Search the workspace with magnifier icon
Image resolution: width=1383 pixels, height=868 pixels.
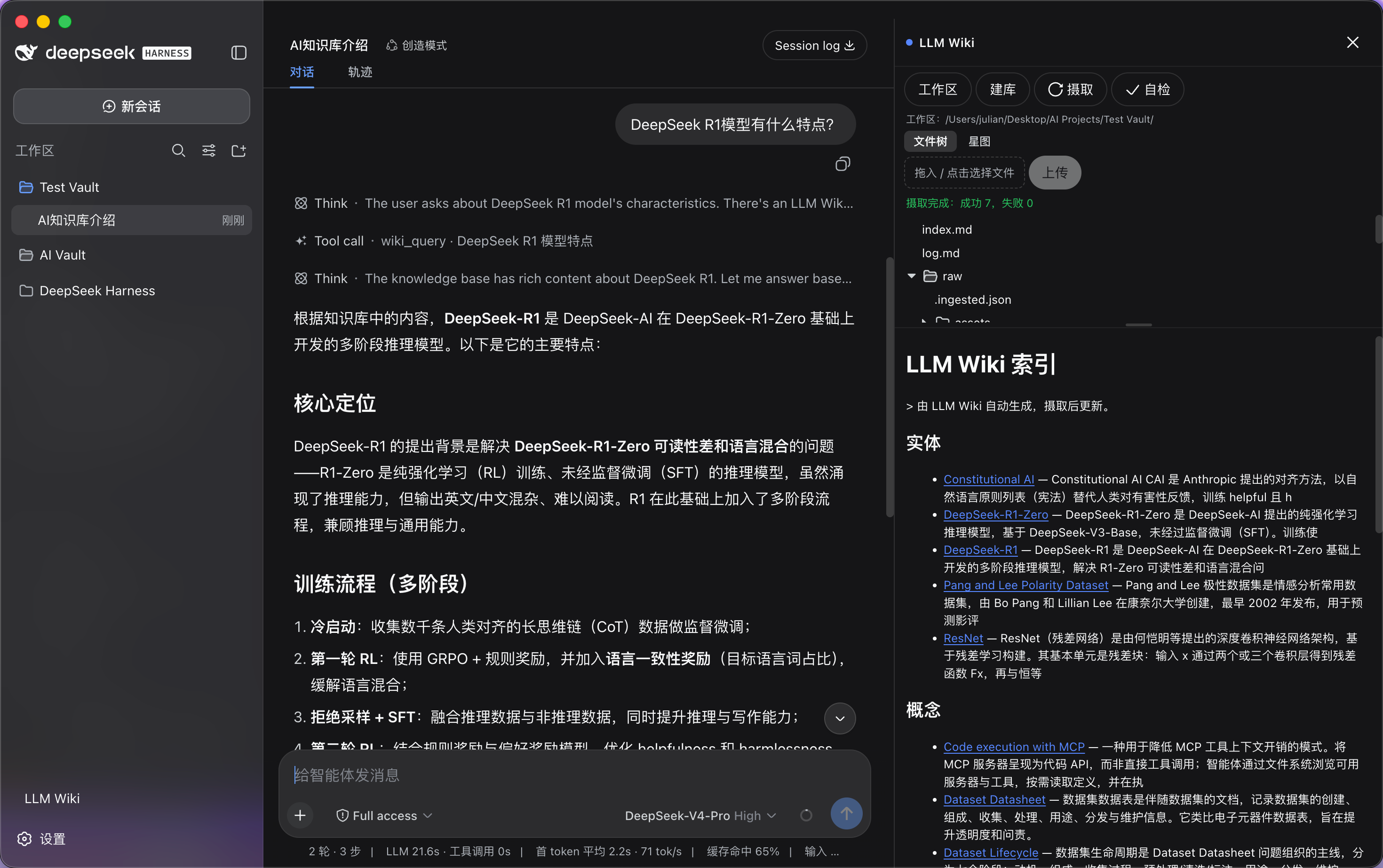(x=179, y=150)
